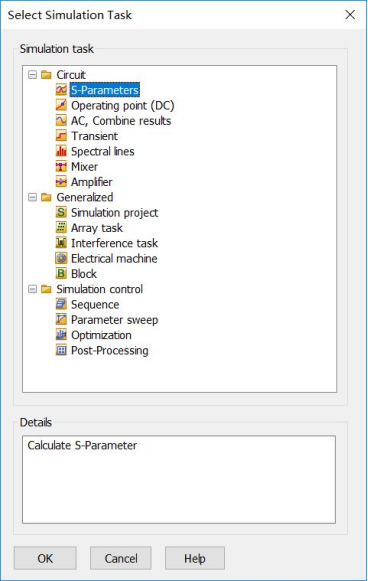Screen dimensions: 368x581
Task: Select the Mixer task icon
Action: click(x=61, y=166)
